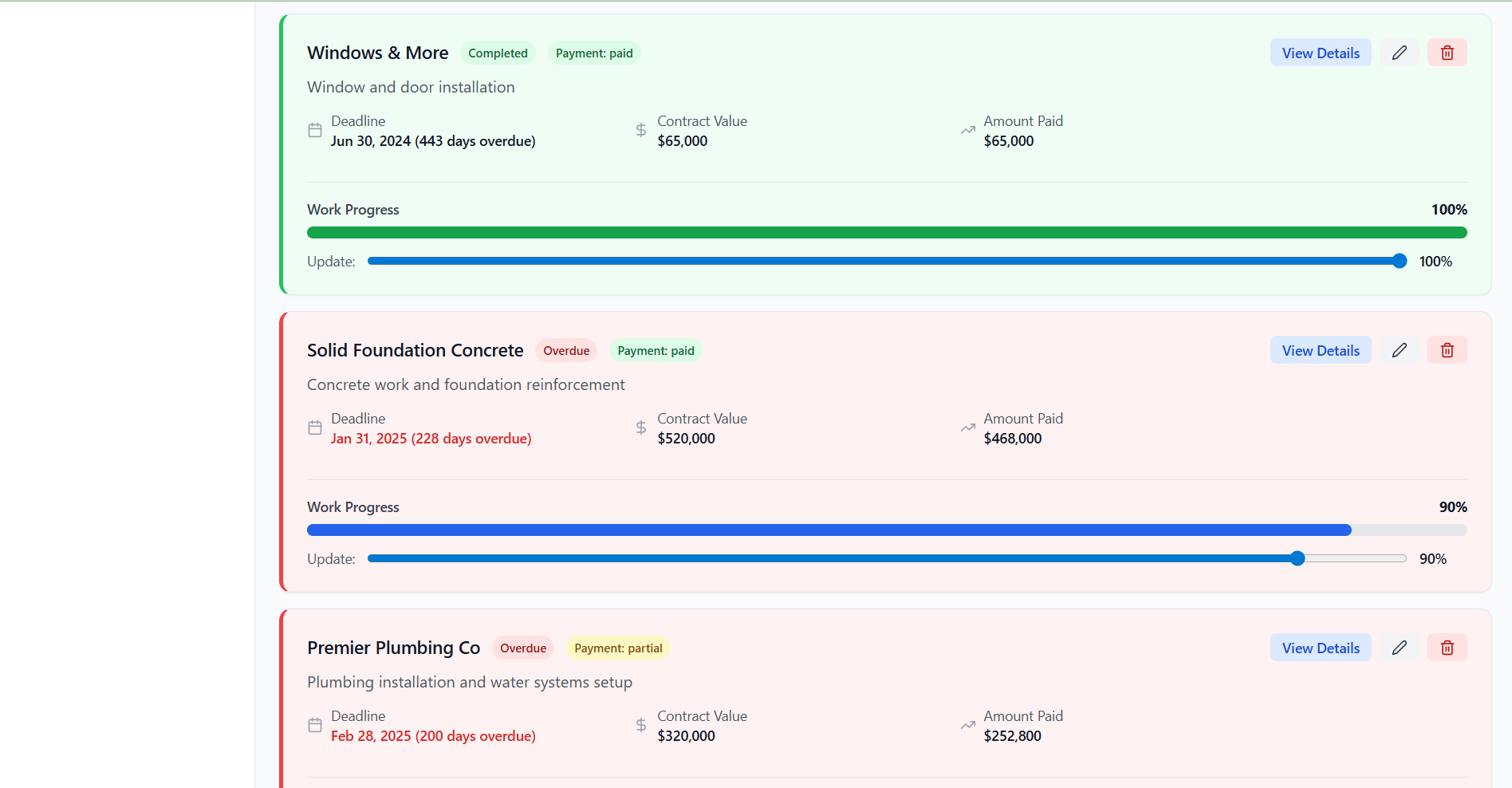Image resolution: width=1512 pixels, height=788 pixels.
Task: View Details for Windows & More
Action: coord(1320,53)
